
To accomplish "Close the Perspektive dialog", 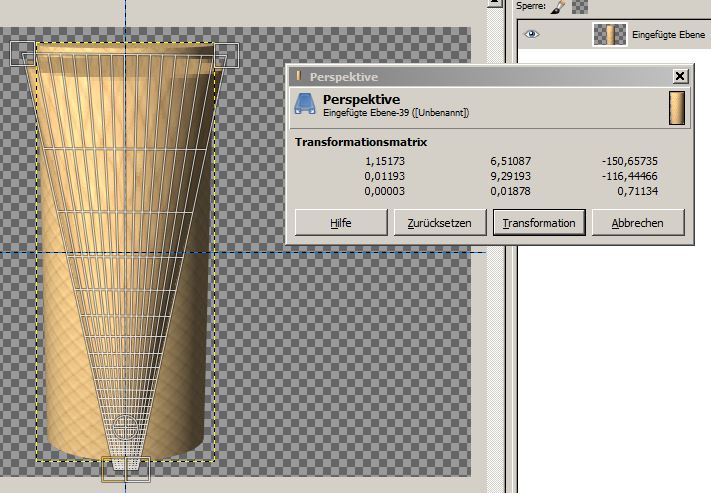I will tap(680, 76).
